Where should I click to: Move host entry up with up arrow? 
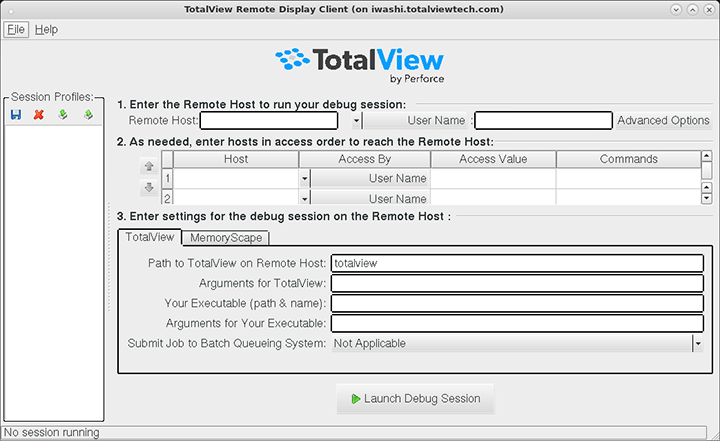pos(149,167)
